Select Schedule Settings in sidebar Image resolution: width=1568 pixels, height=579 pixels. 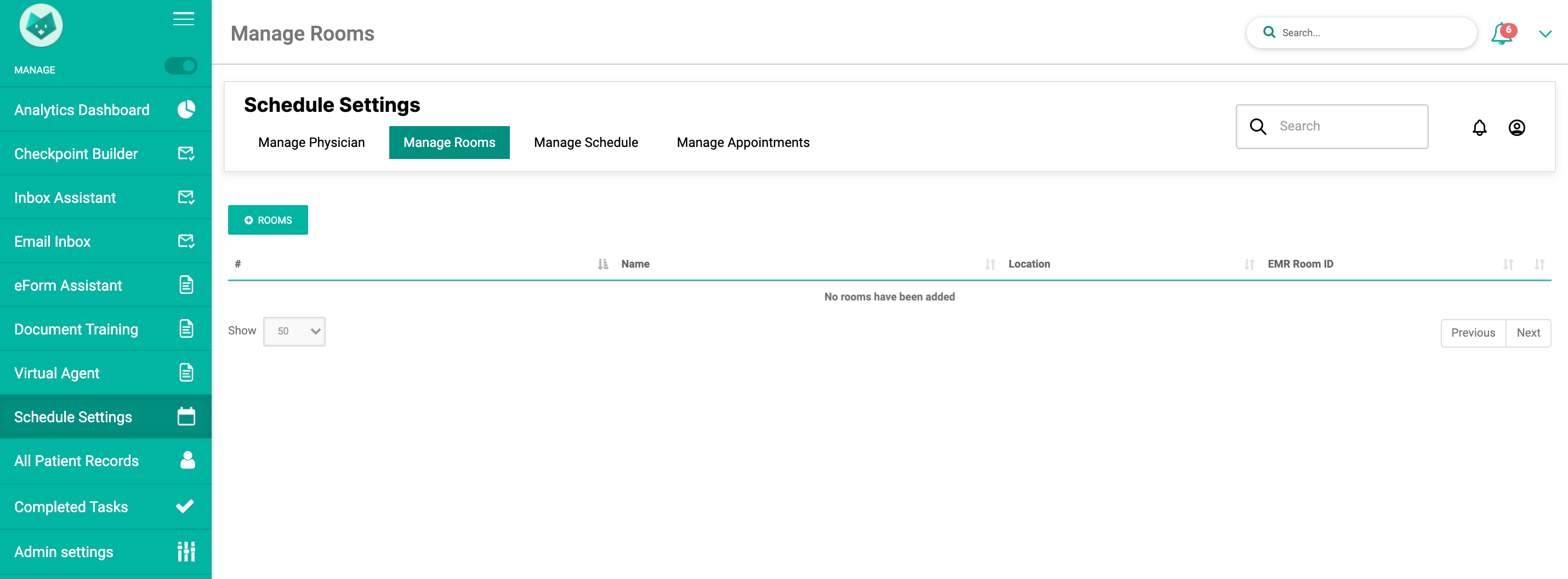[106, 417]
